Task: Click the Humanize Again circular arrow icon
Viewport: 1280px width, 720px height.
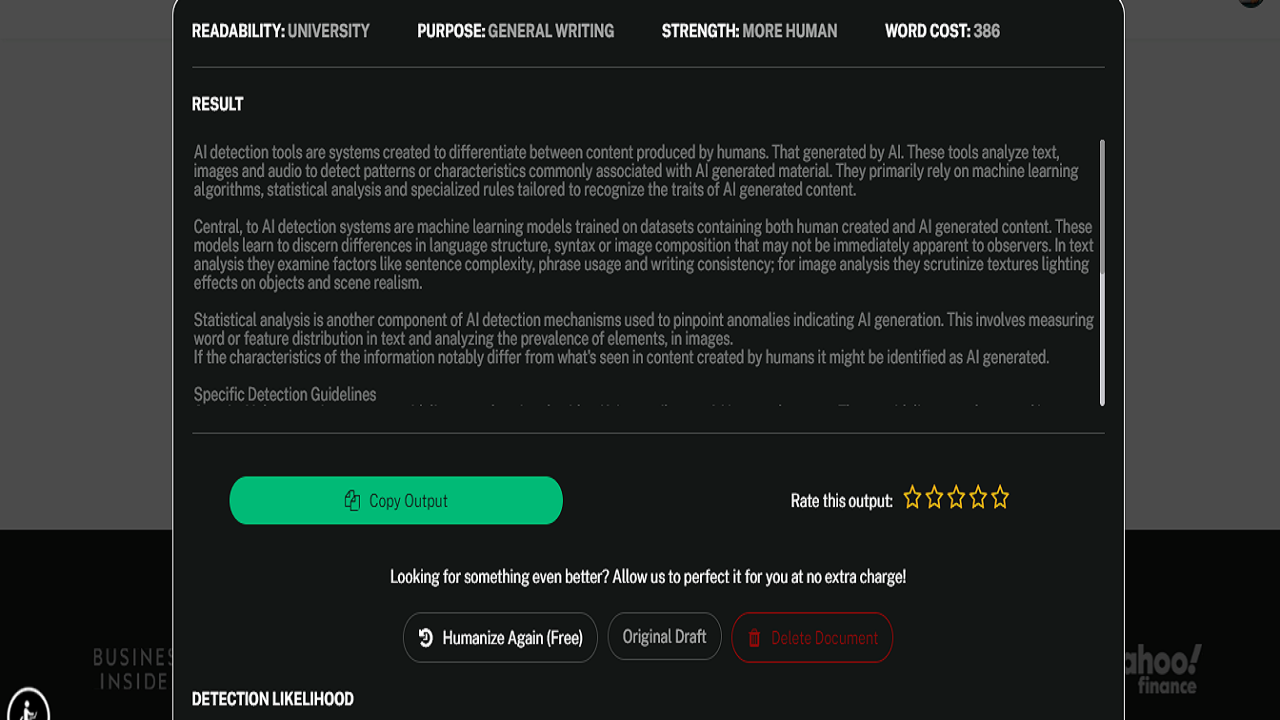Action: tap(426, 638)
